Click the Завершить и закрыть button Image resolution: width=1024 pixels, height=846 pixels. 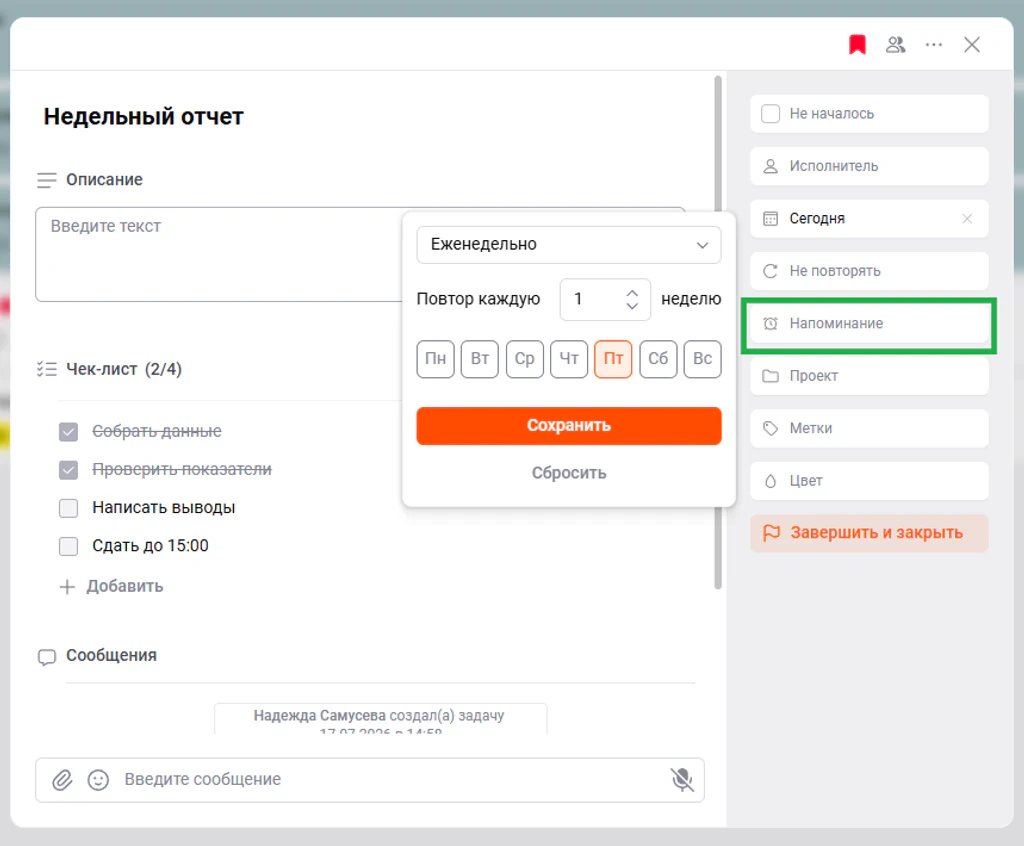pyautogui.click(x=869, y=533)
